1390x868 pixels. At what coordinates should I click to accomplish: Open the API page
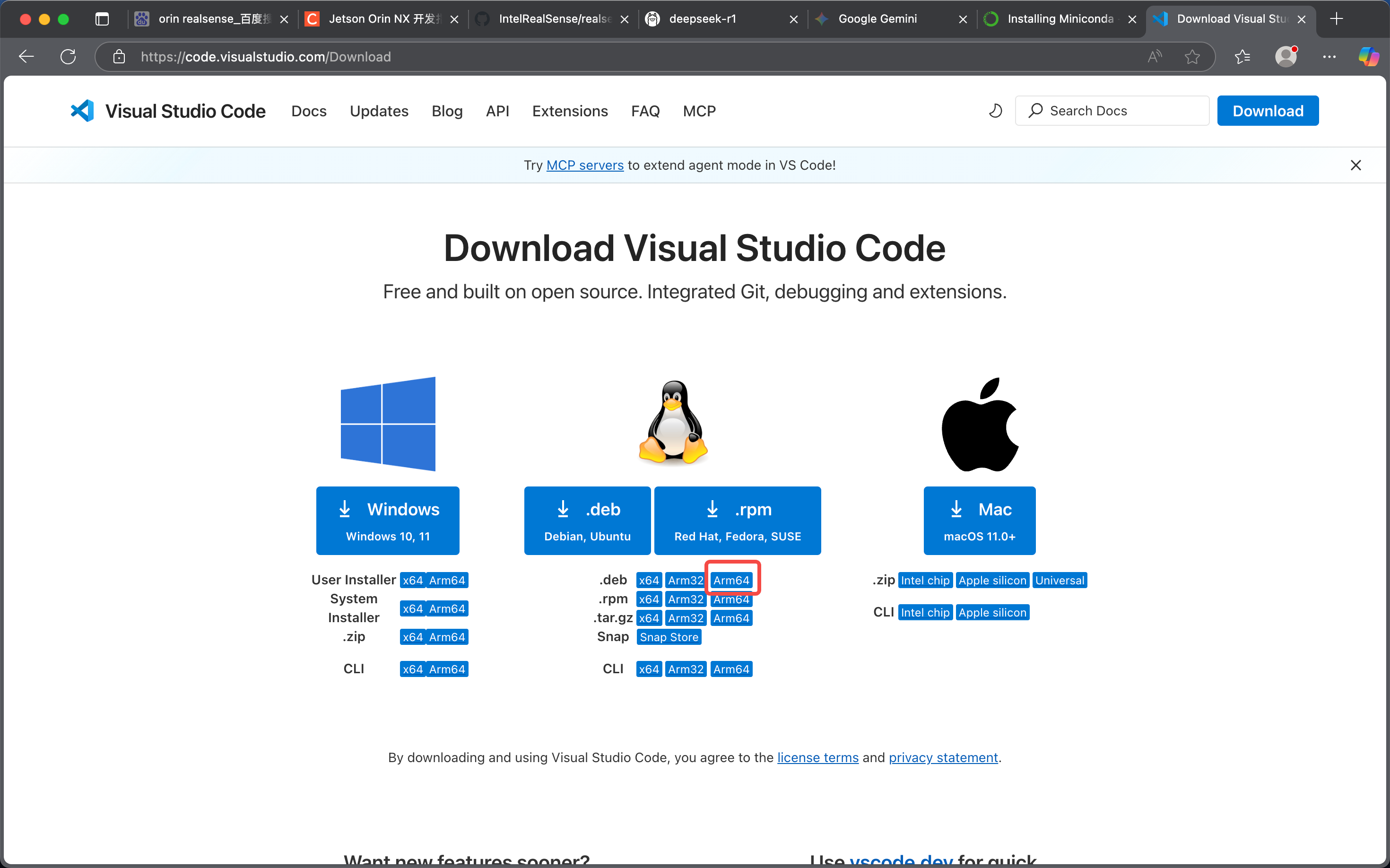pos(497,111)
